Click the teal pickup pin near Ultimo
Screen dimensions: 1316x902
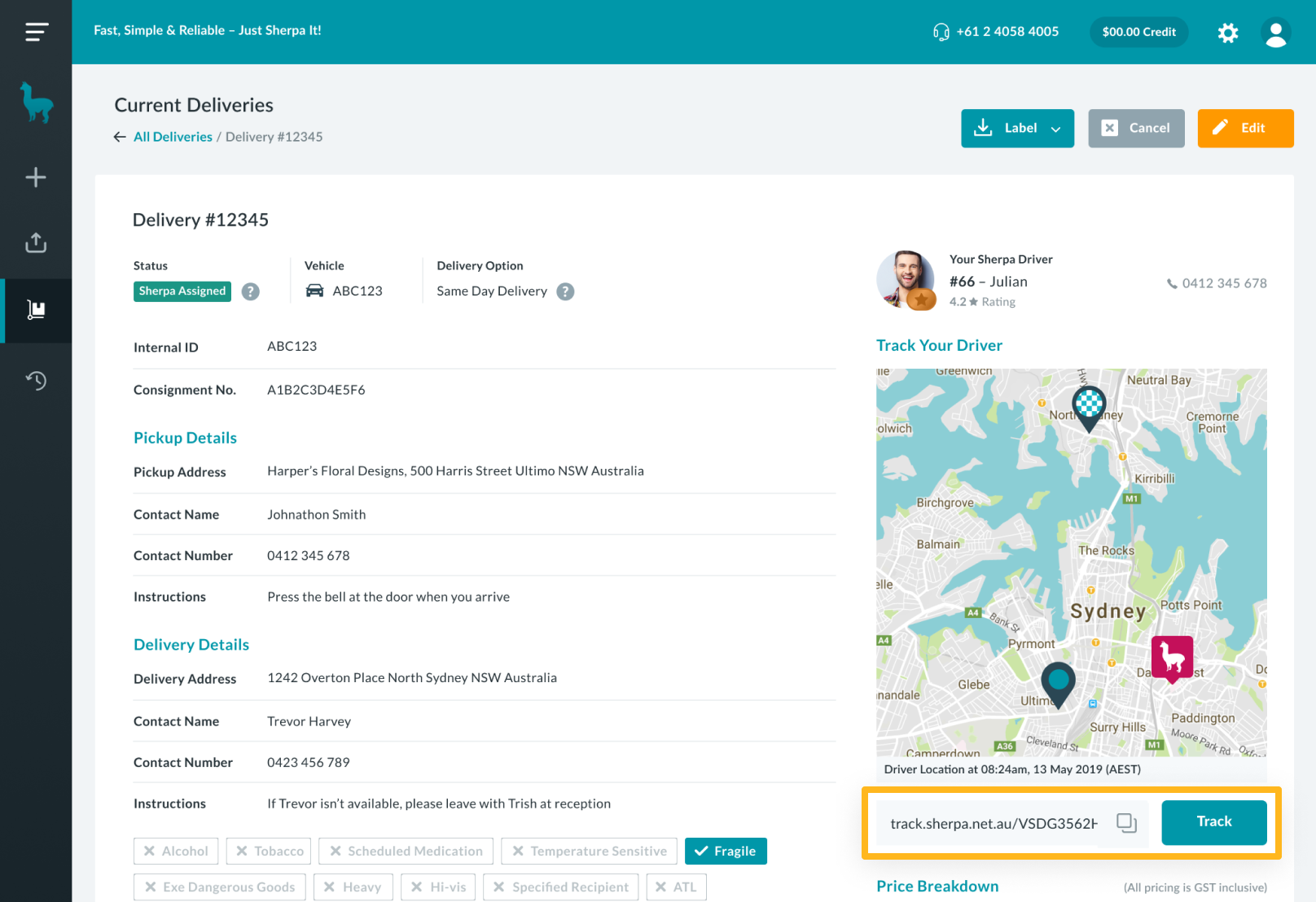(1058, 685)
